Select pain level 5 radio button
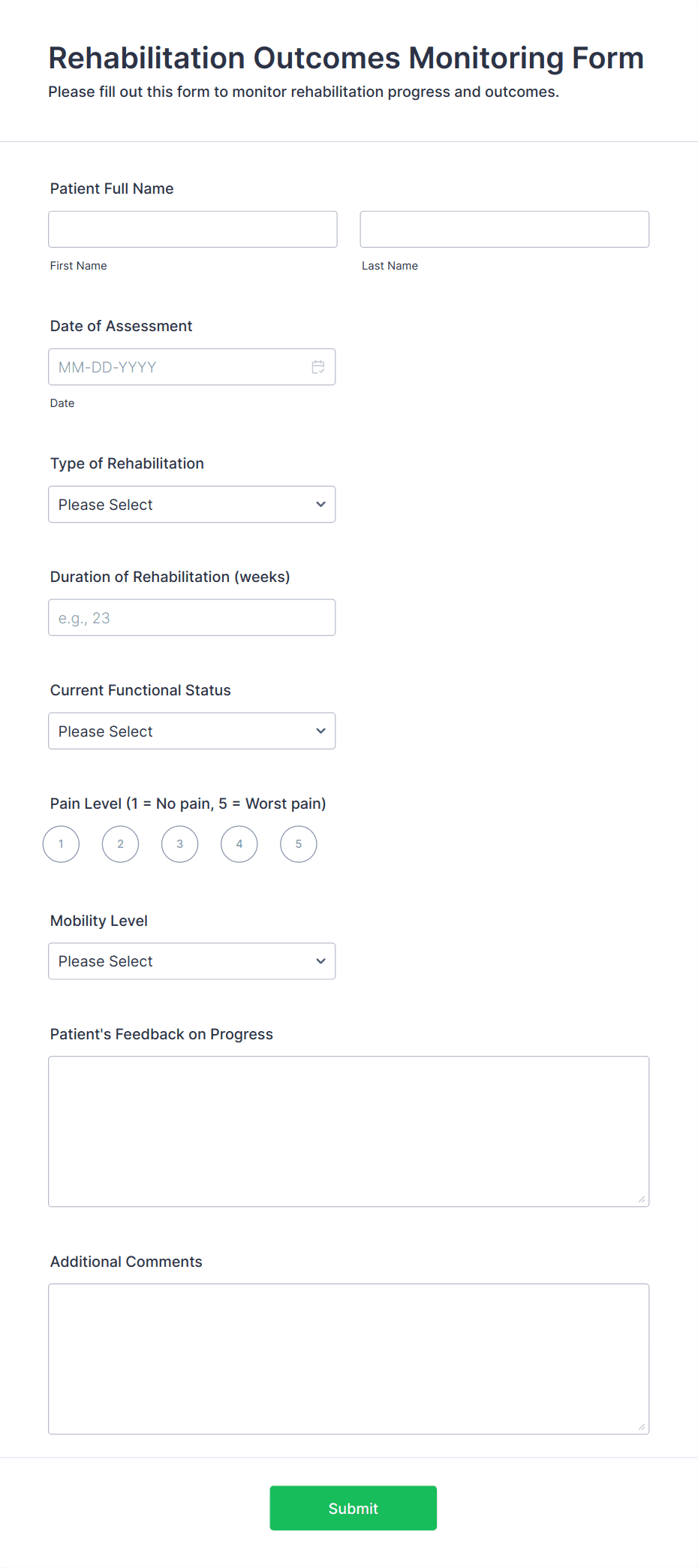 click(x=298, y=844)
